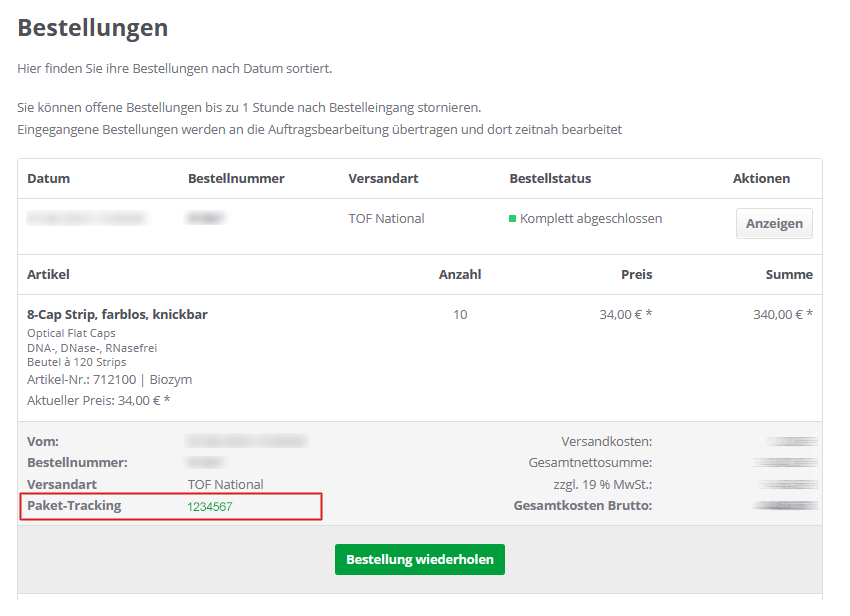Image resolution: width=850 pixels, height=616 pixels.
Task: Select the Artikel-Nr. 712100 Biozym text
Action: pyautogui.click(x=109, y=380)
